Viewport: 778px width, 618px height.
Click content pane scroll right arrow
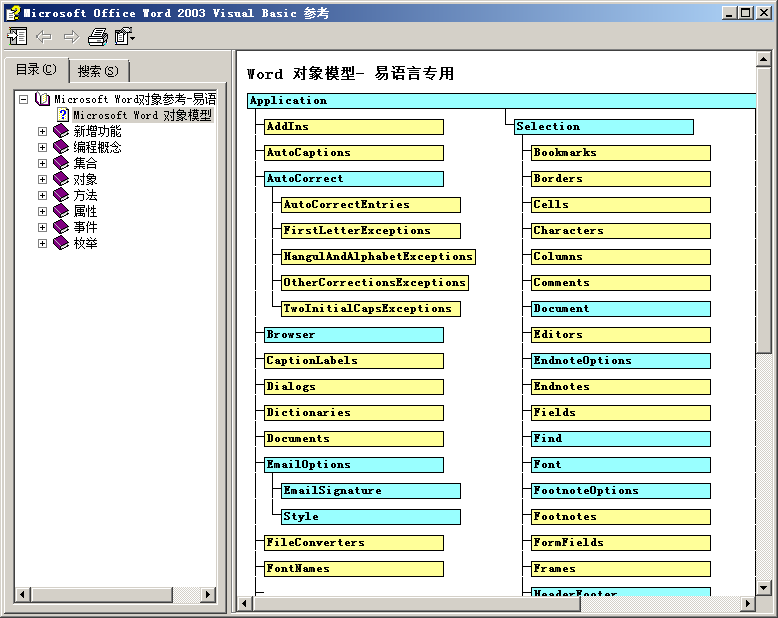tap(748, 604)
